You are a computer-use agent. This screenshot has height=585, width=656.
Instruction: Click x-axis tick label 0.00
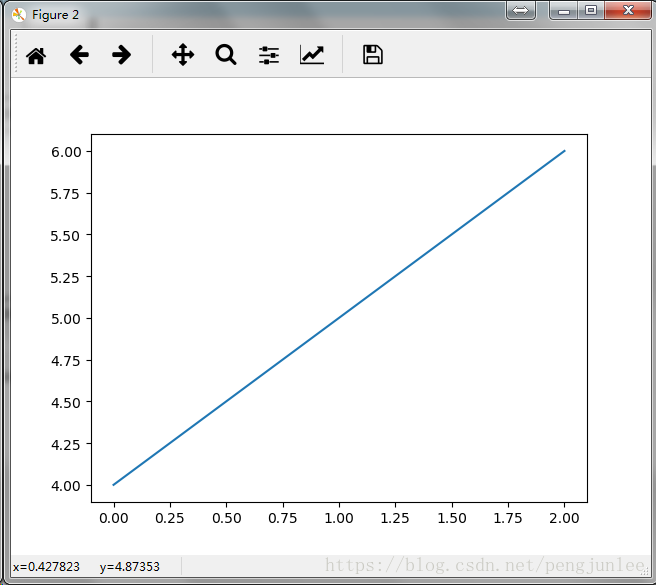(x=114, y=518)
